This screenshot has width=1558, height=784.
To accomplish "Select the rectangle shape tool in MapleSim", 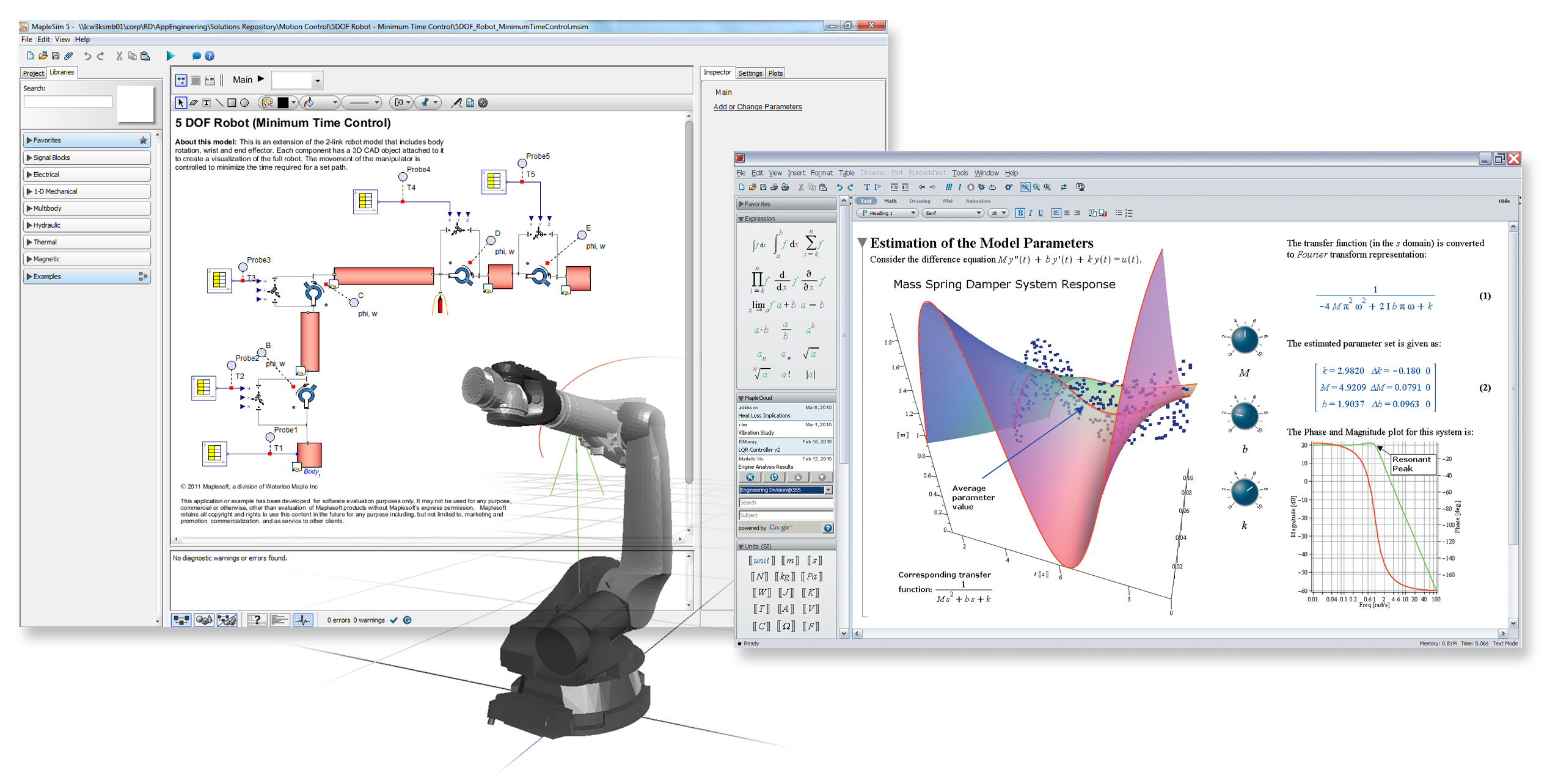I will (232, 103).
